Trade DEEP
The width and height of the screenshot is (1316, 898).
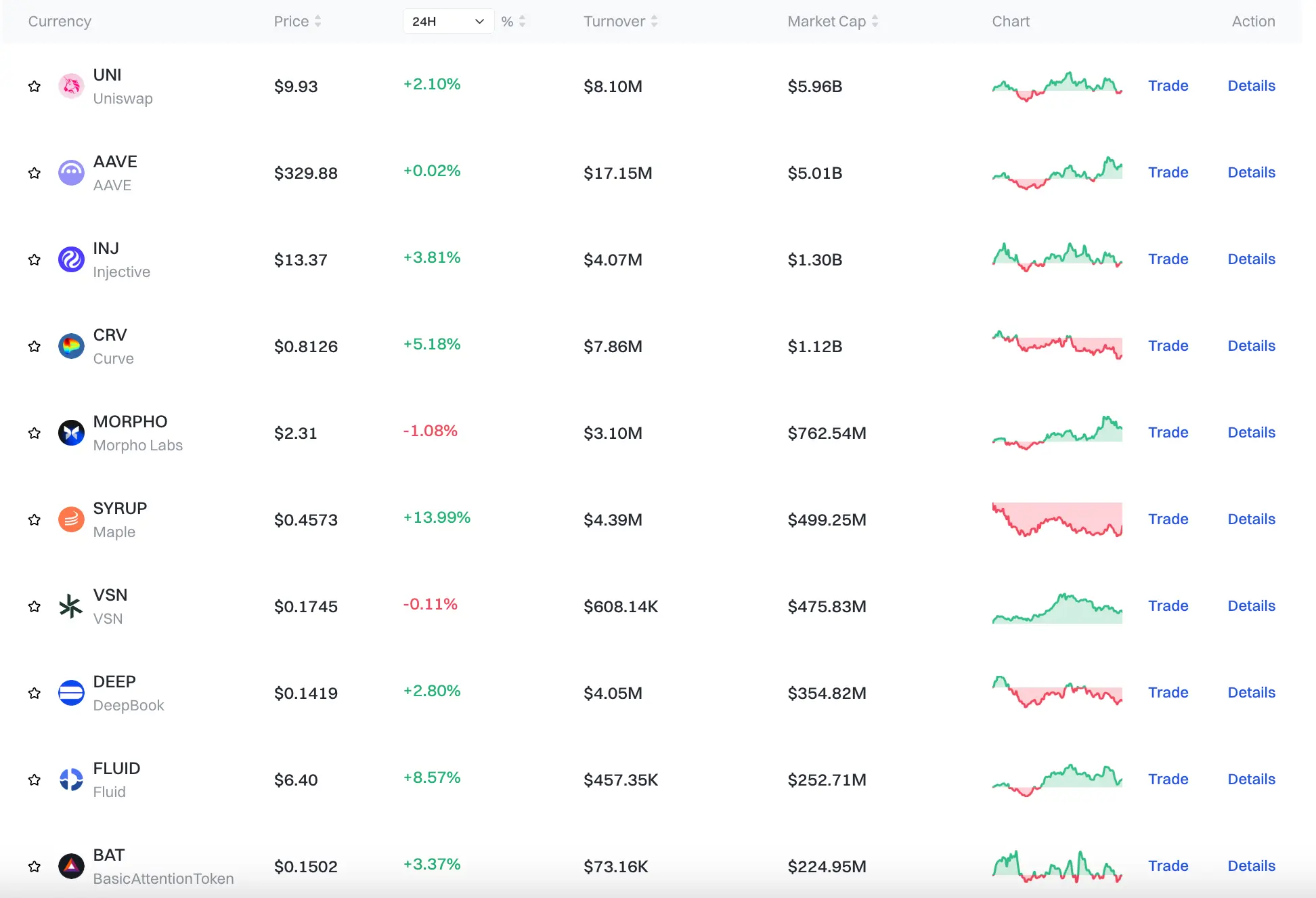point(1168,693)
